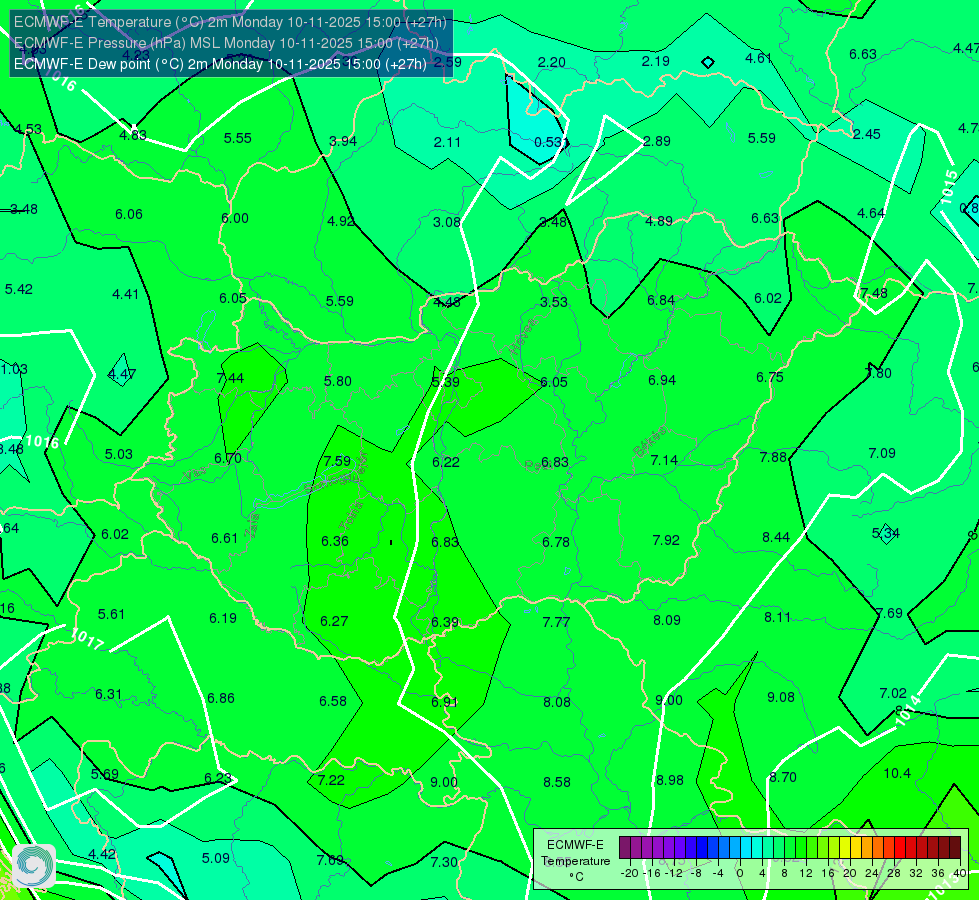Click the 8.58 grid value
This screenshot has width=979, height=900.
pyautogui.click(x=557, y=782)
